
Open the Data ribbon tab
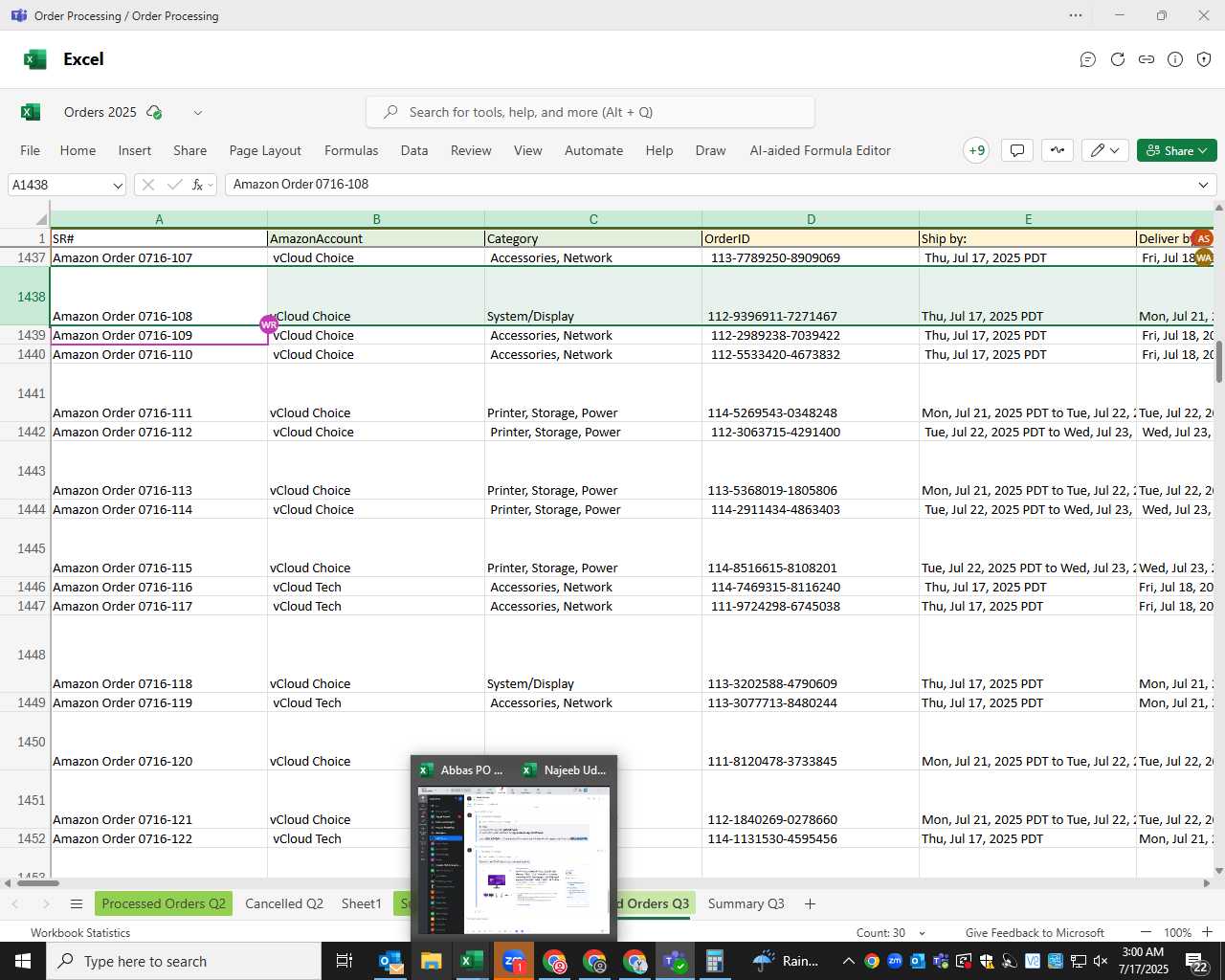pos(414,150)
